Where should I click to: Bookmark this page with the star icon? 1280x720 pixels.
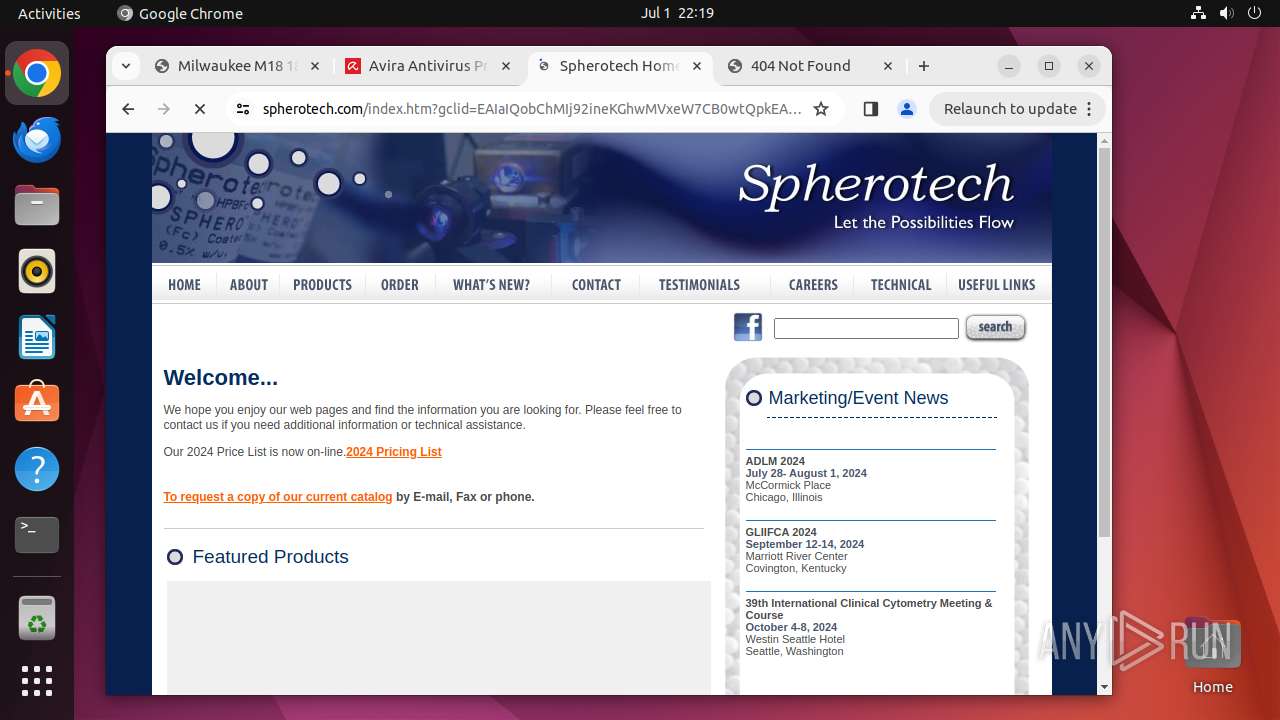[821, 109]
